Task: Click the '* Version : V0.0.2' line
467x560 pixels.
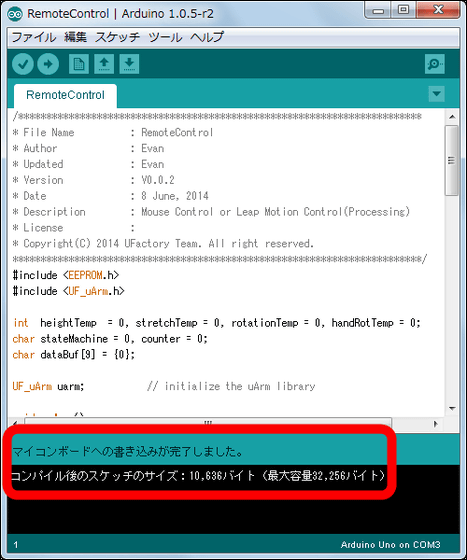Action: point(94,180)
